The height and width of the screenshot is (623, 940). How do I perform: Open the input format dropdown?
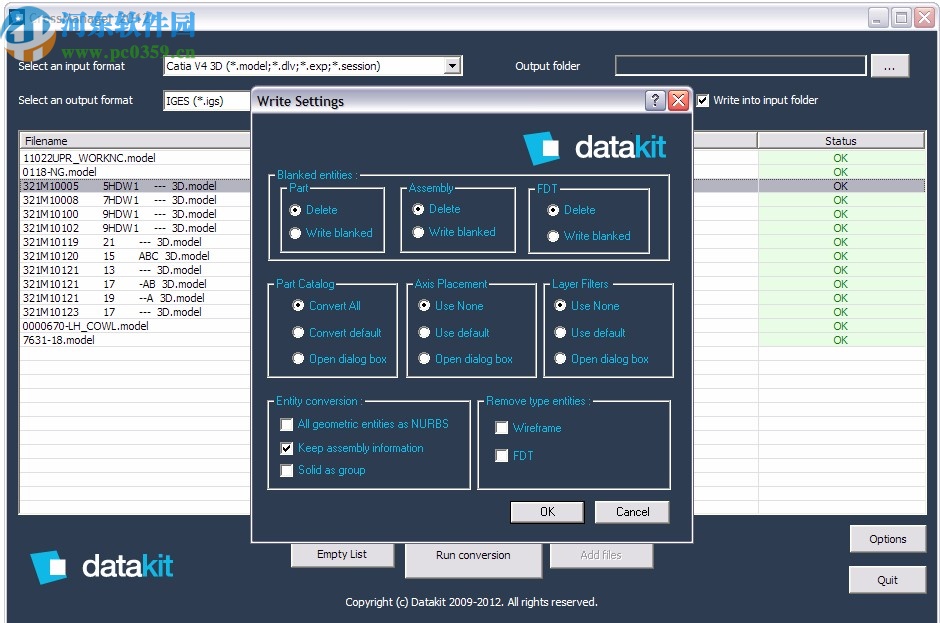[x=452, y=65]
